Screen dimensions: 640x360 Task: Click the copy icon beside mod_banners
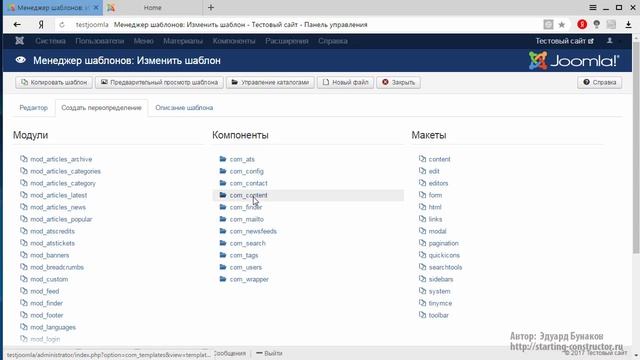point(24,255)
